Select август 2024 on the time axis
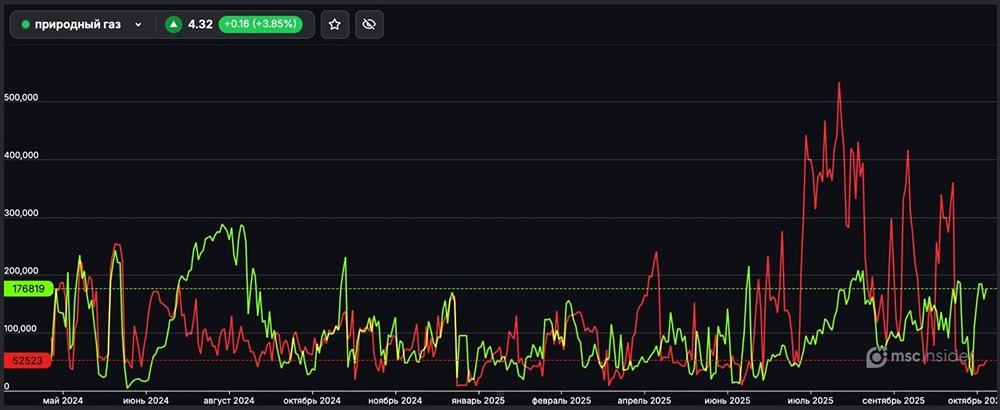The width and height of the screenshot is (1000, 410). point(231,399)
